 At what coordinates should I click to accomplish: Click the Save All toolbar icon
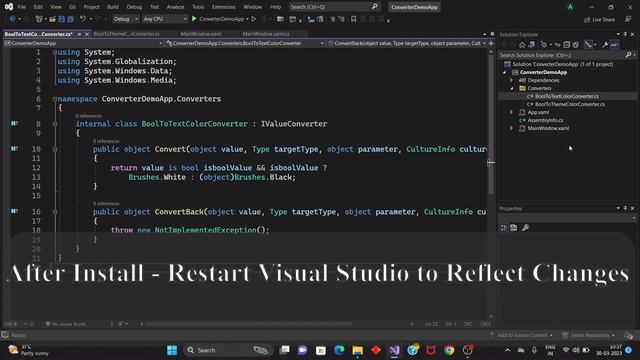click(71, 19)
